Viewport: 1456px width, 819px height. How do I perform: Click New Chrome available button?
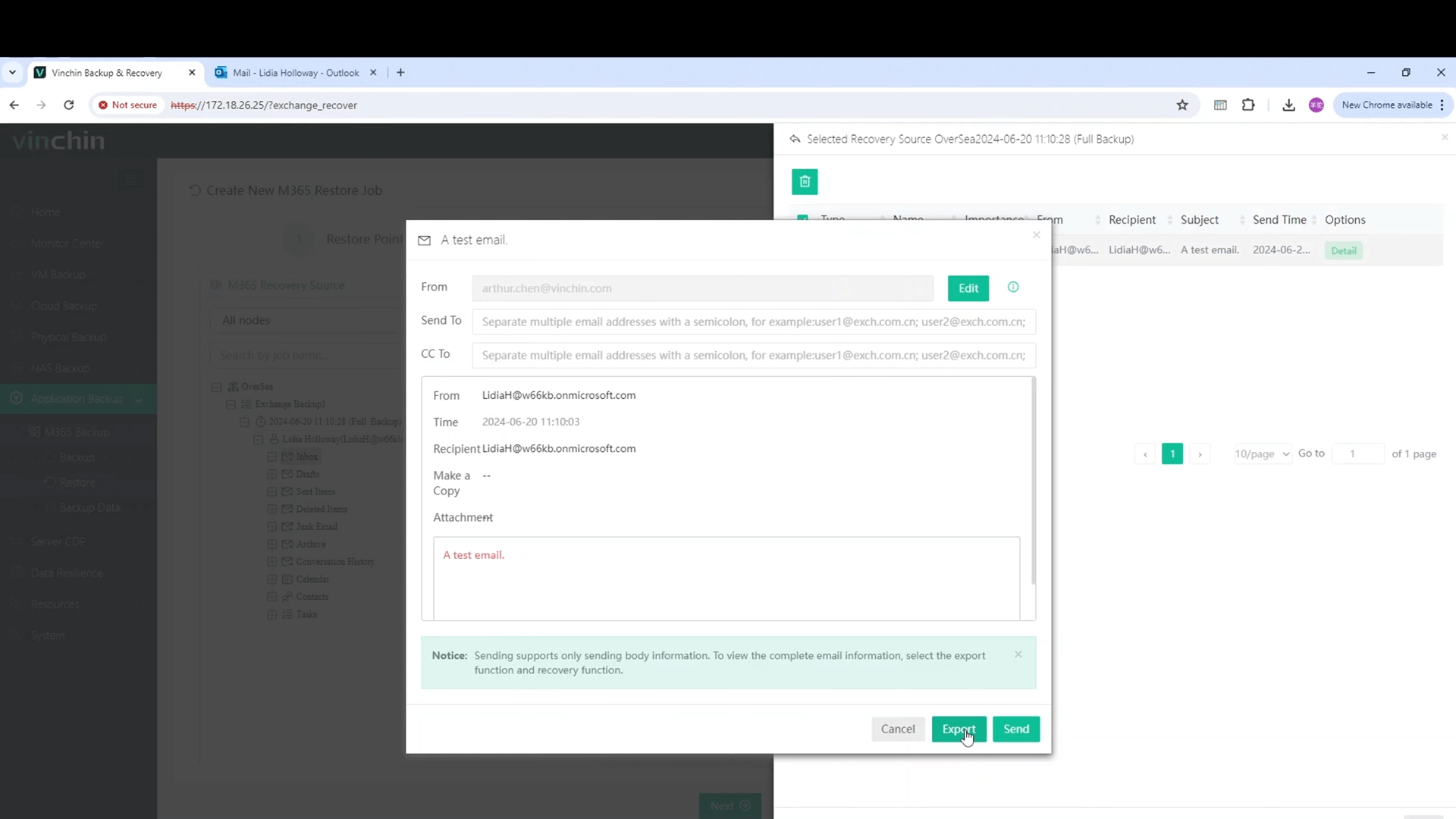pos(1392,105)
